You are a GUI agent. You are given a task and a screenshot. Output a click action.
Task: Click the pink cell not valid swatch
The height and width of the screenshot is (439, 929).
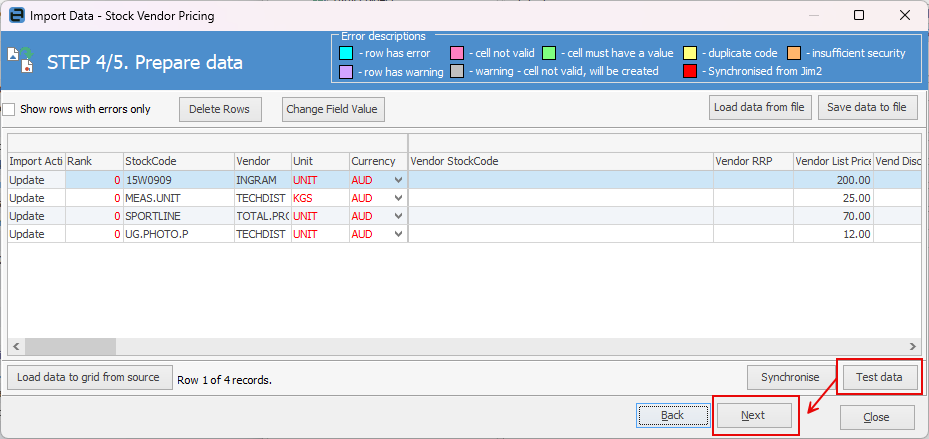[457, 53]
